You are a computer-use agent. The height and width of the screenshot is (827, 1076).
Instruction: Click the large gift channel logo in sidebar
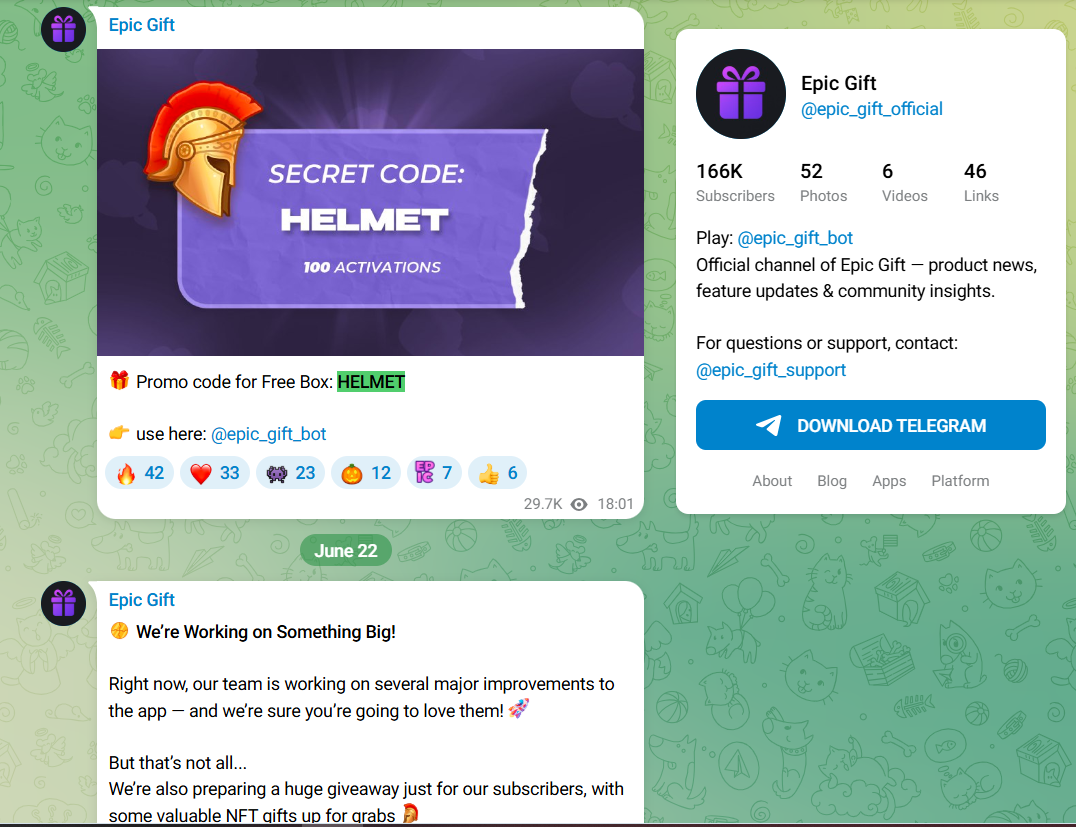pos(740,94)
